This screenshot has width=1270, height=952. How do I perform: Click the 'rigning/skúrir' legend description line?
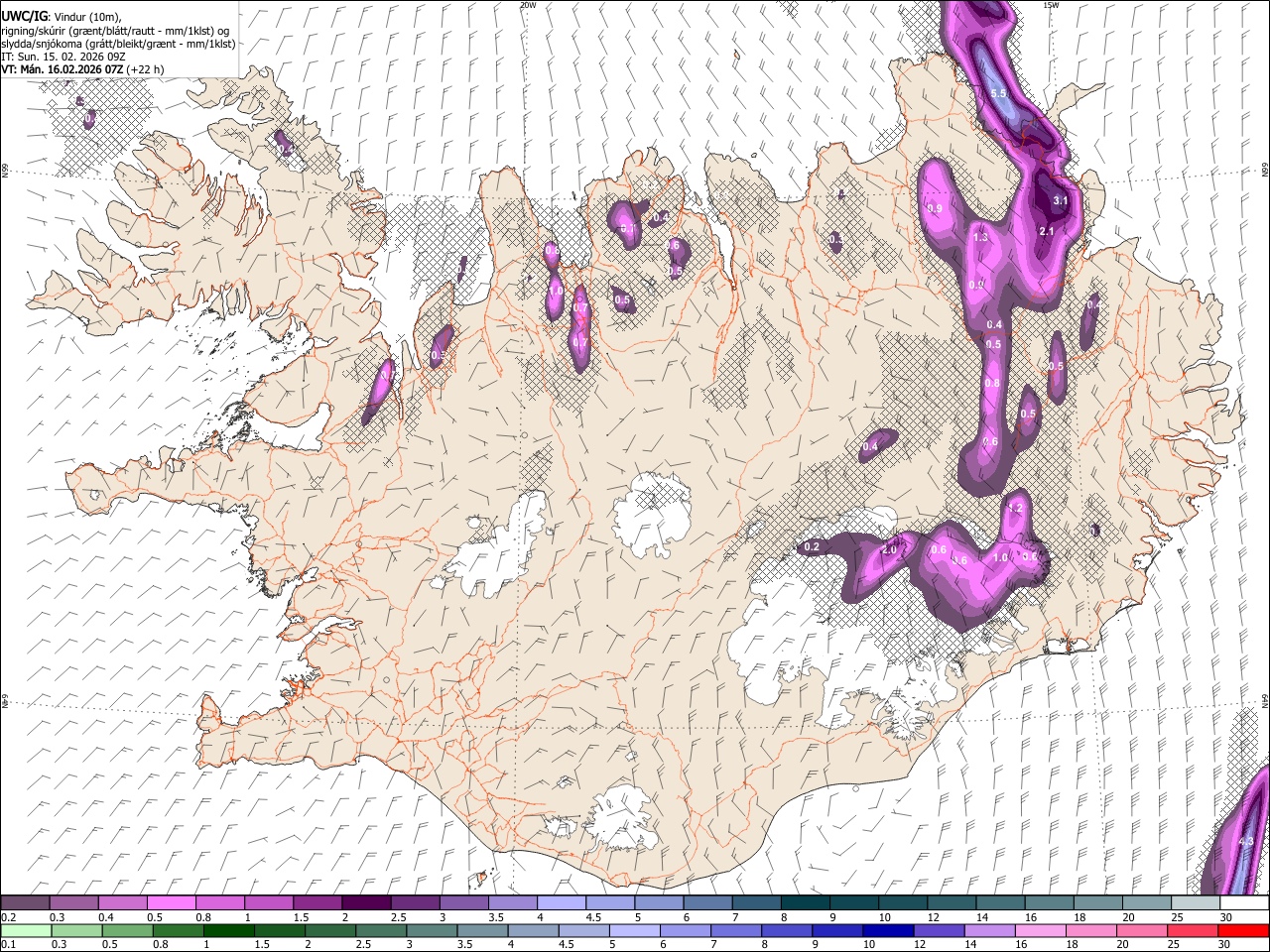pos(115,31)
